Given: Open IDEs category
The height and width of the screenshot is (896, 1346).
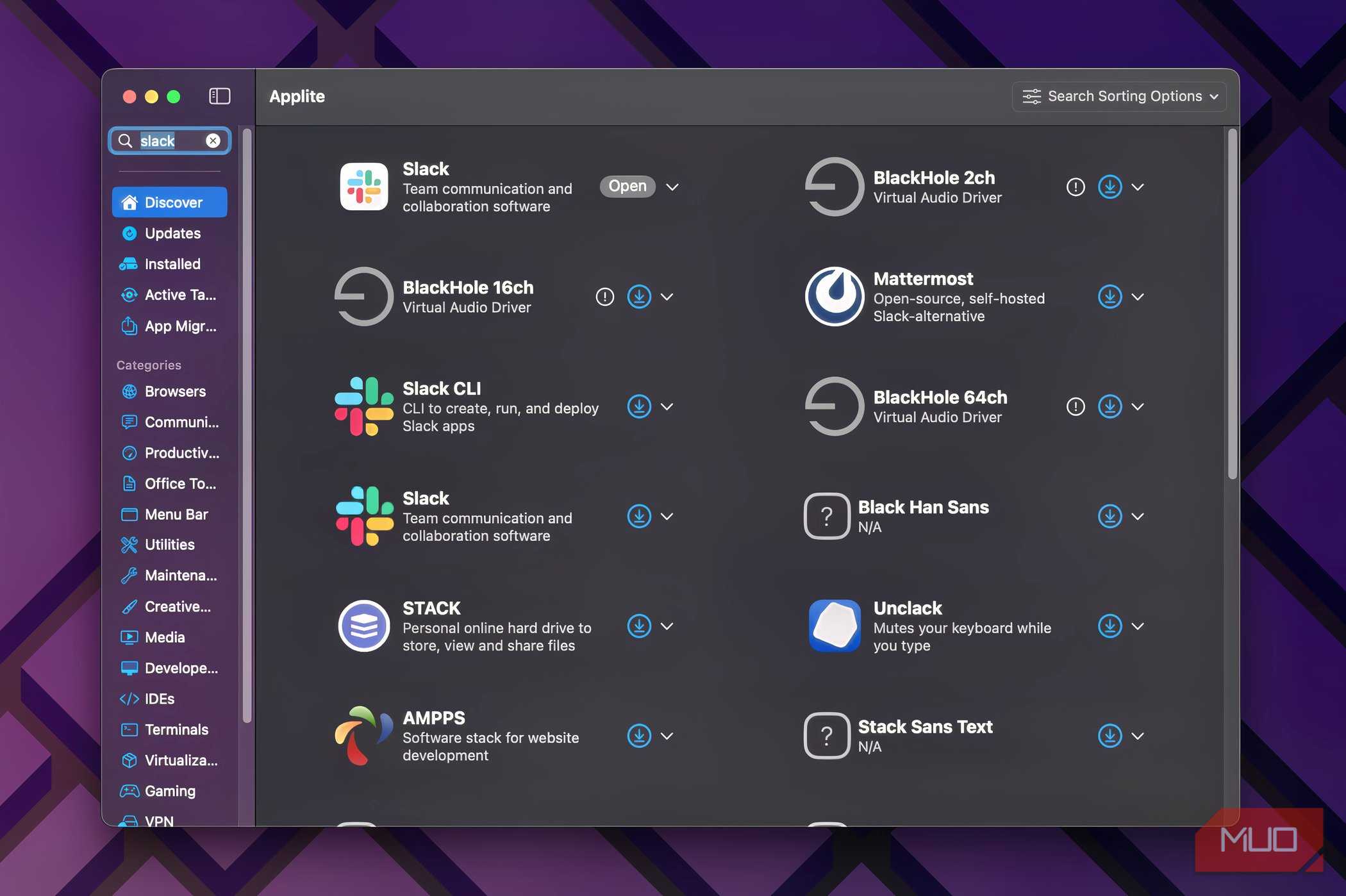Looking at the screenshot, I should (170, 699).
